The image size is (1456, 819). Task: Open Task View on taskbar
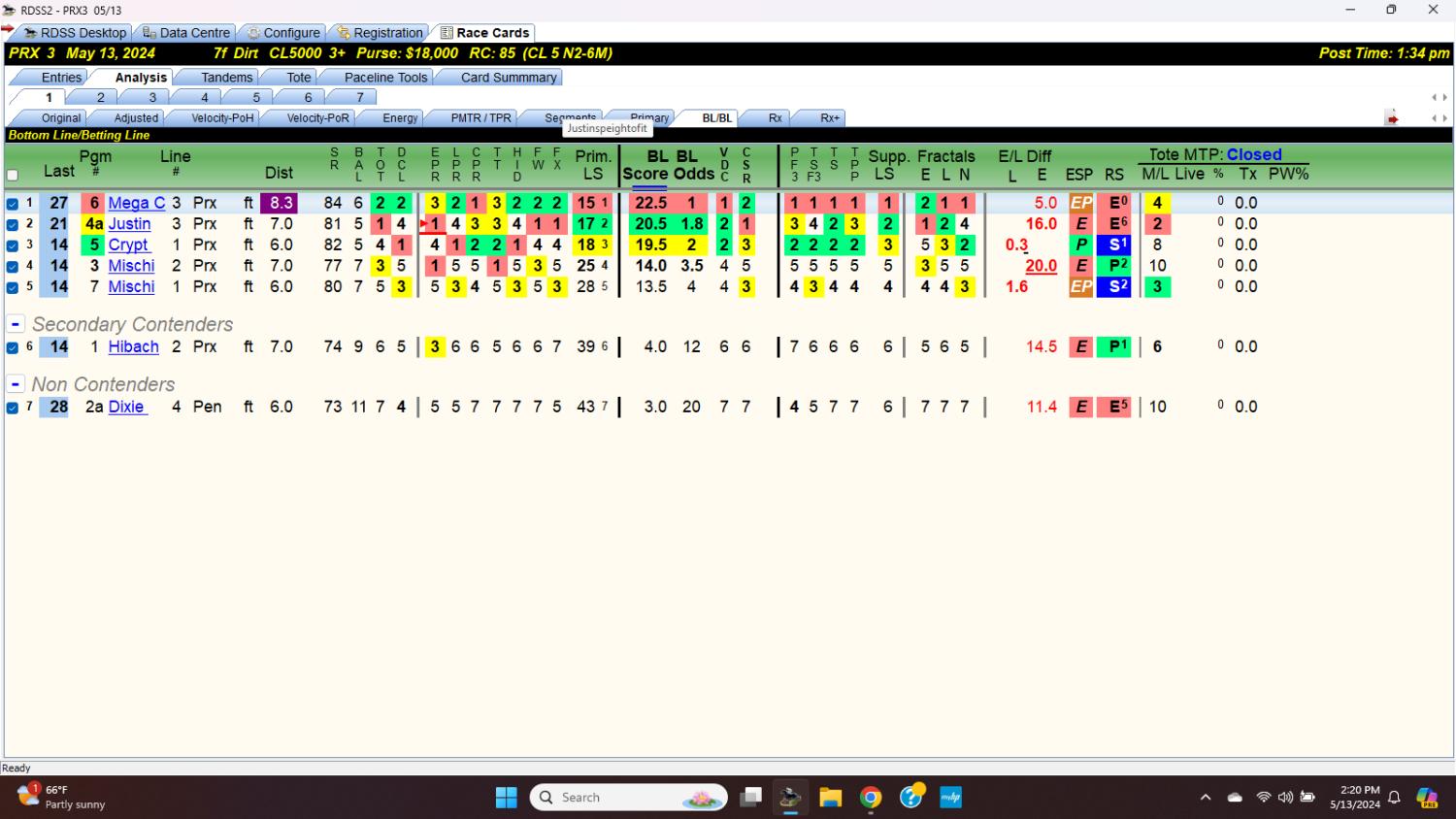(750, 798)
